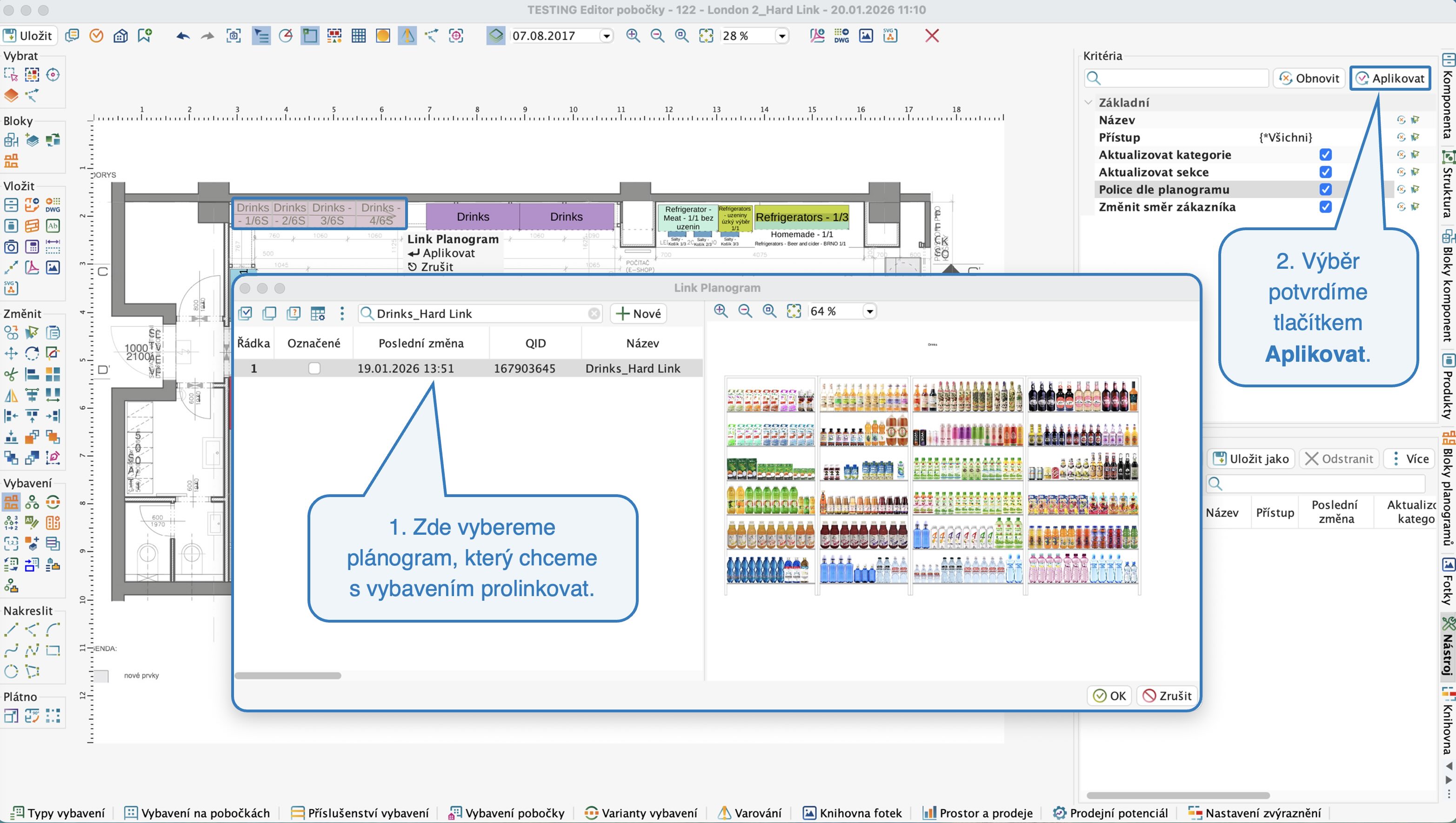This screenshot has height=823, width=1456.
Task: Open Prodejní potenciál bottom tab
Action: [x=1110, y=813]
